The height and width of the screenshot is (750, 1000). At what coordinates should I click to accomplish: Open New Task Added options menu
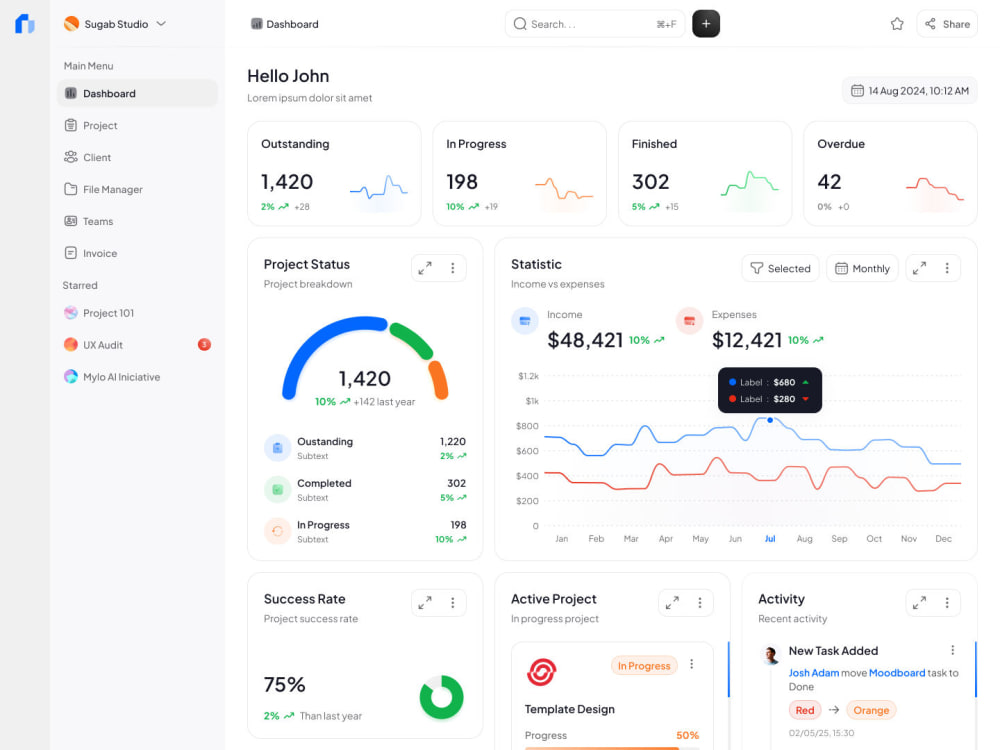pyautogui.click(x=953, y=650)
